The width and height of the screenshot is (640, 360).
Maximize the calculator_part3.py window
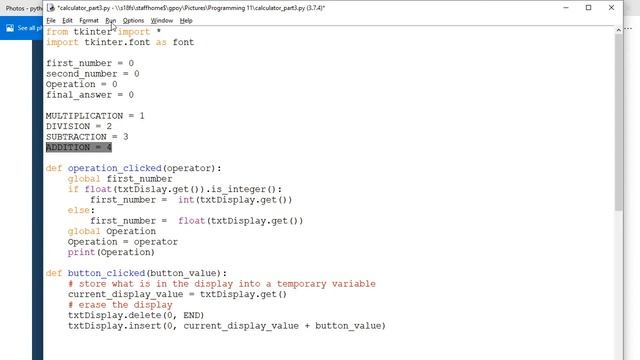click(x=589, y=8)
